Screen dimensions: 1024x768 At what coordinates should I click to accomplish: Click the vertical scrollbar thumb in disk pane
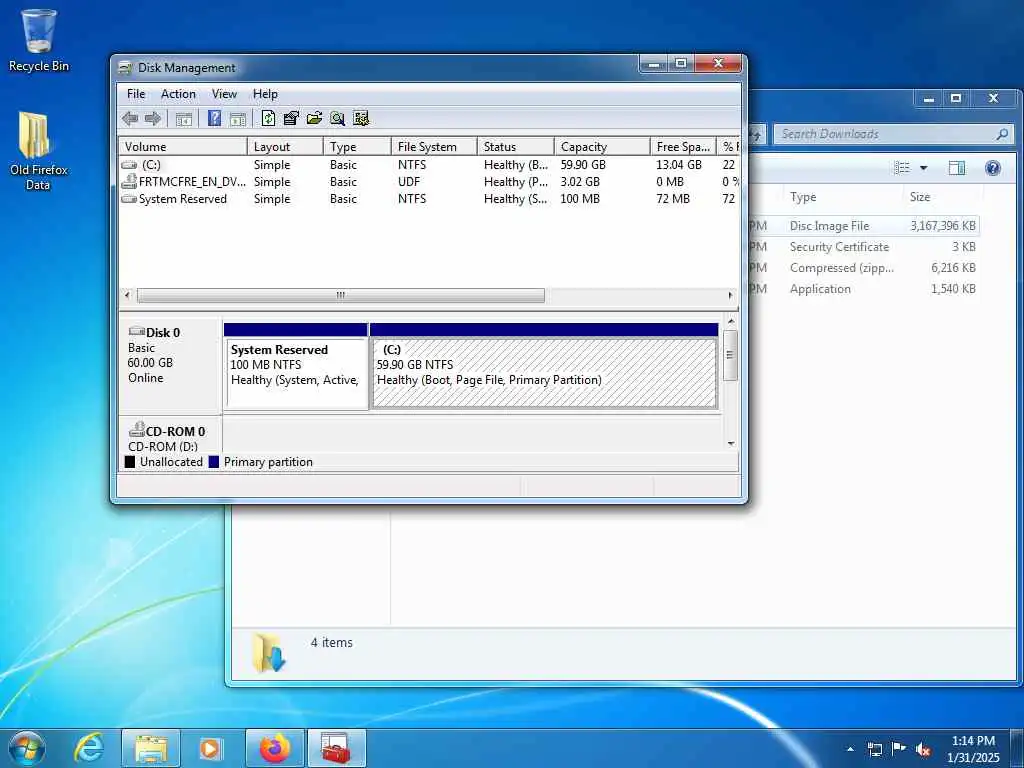(731, 355)
